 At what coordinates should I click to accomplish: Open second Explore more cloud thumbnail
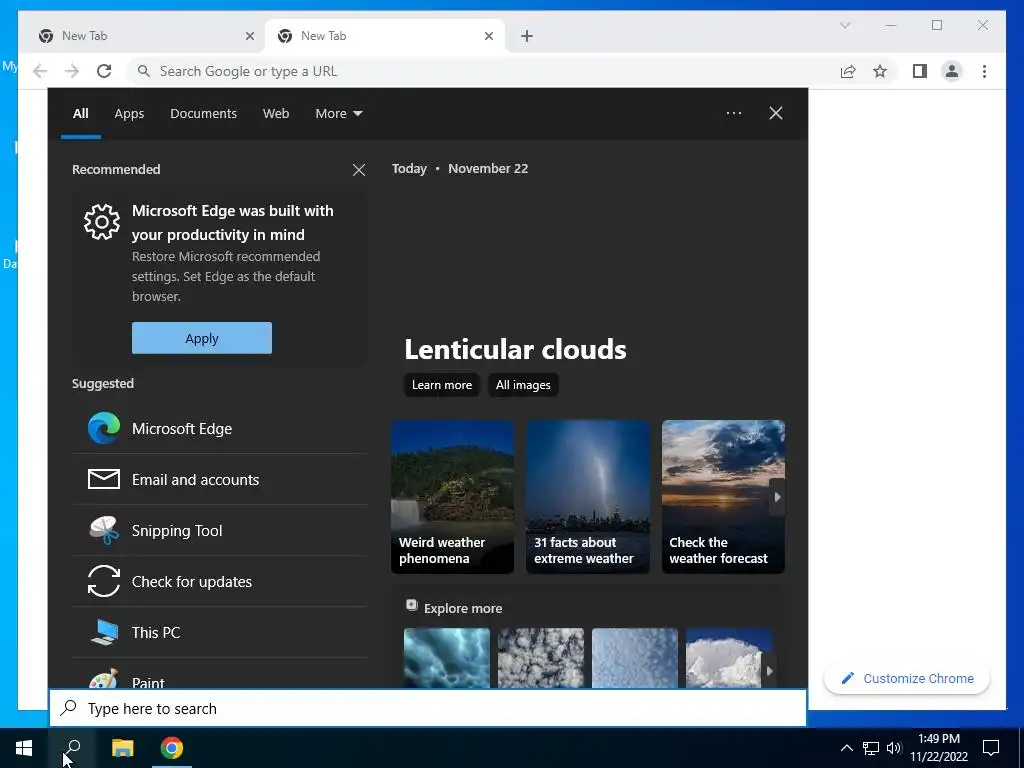[541, 658]
